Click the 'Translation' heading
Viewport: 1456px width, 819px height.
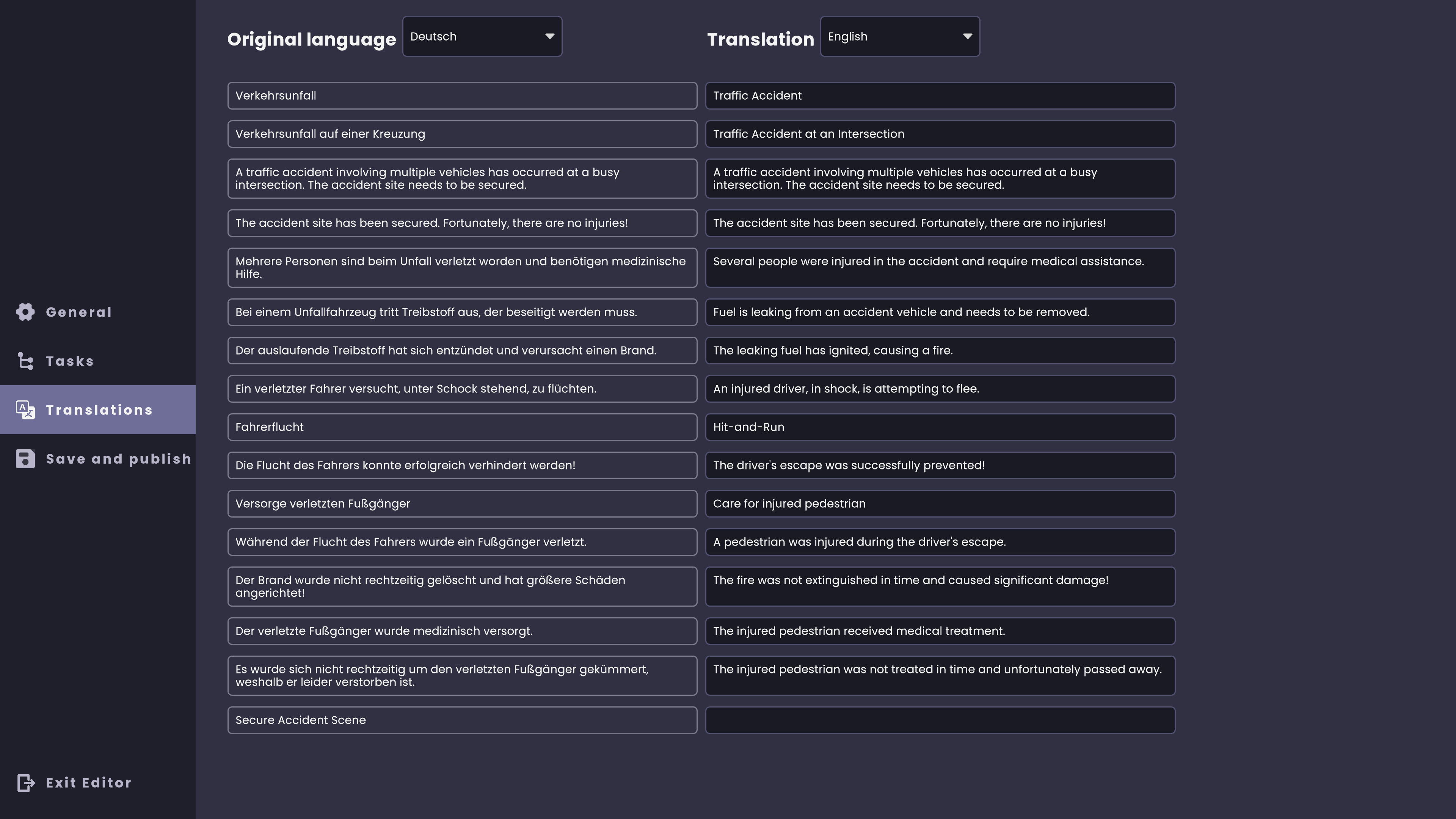[760, 39]
